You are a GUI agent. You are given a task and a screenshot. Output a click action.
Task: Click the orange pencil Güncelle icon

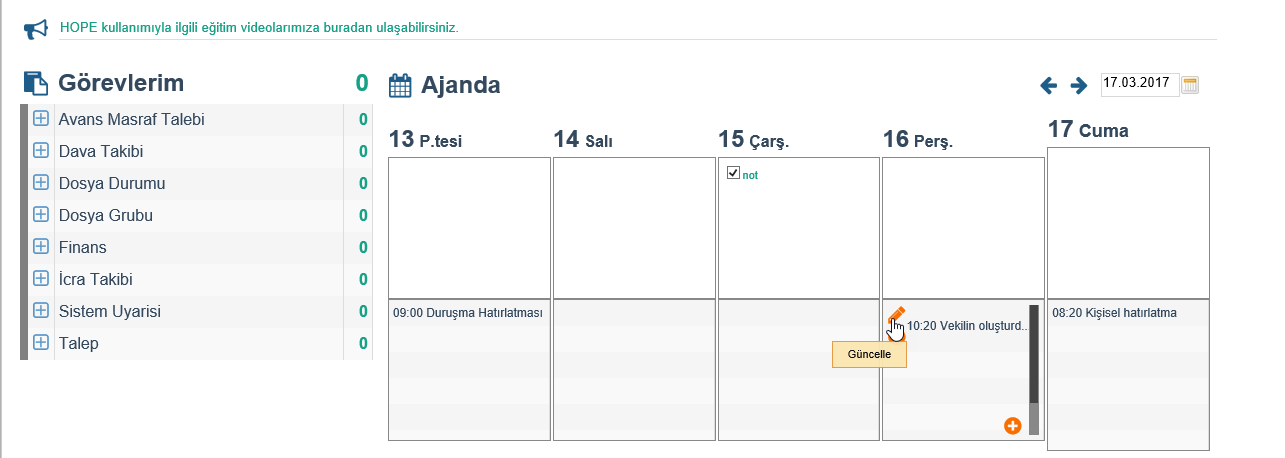(896, 316)
